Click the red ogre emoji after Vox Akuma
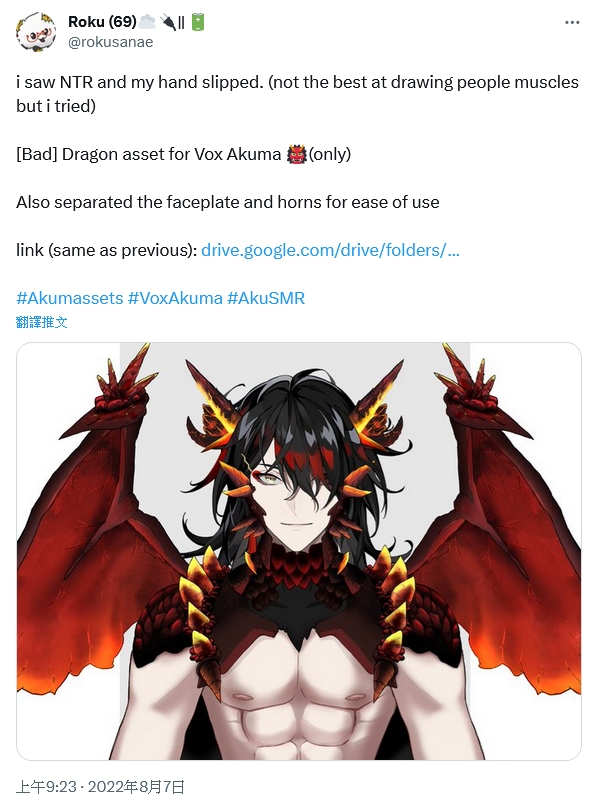598x811 pixels. [x=297, y=154]
